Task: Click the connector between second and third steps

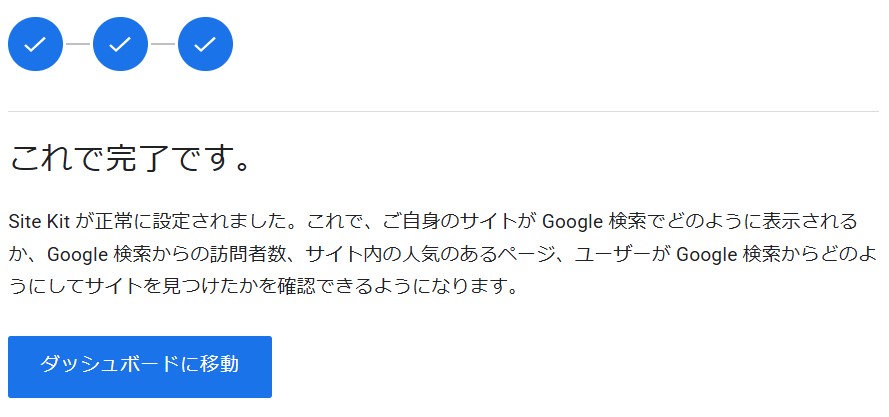Action: [x=163, y=44]
